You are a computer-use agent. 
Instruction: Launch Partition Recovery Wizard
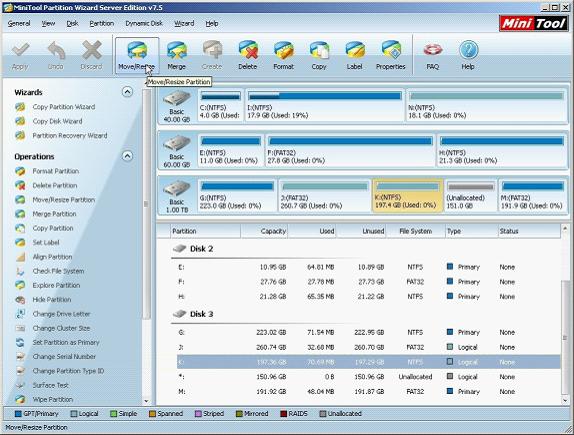tap(70, 135)
